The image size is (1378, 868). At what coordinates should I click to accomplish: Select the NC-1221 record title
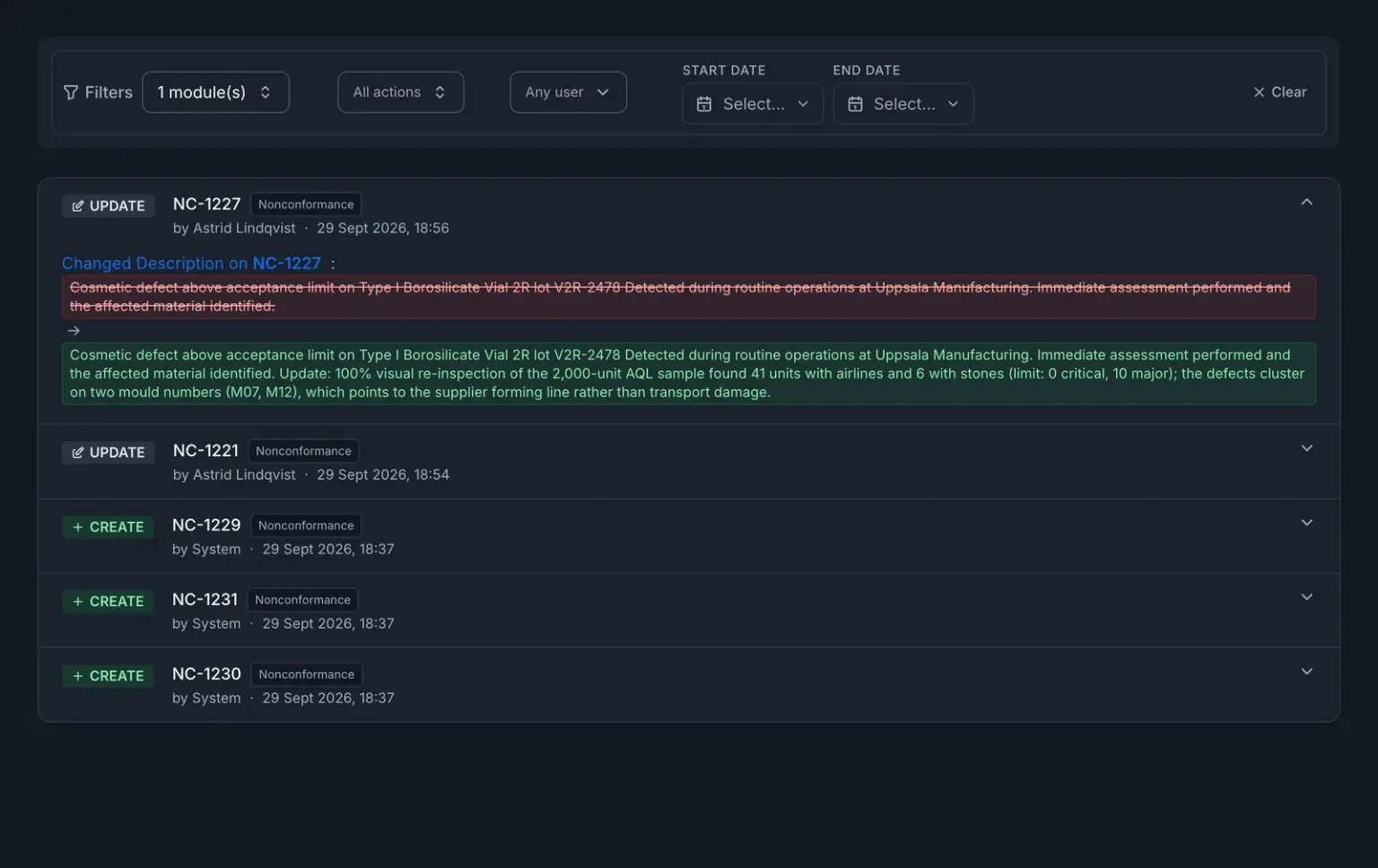(x=205, y=451)
